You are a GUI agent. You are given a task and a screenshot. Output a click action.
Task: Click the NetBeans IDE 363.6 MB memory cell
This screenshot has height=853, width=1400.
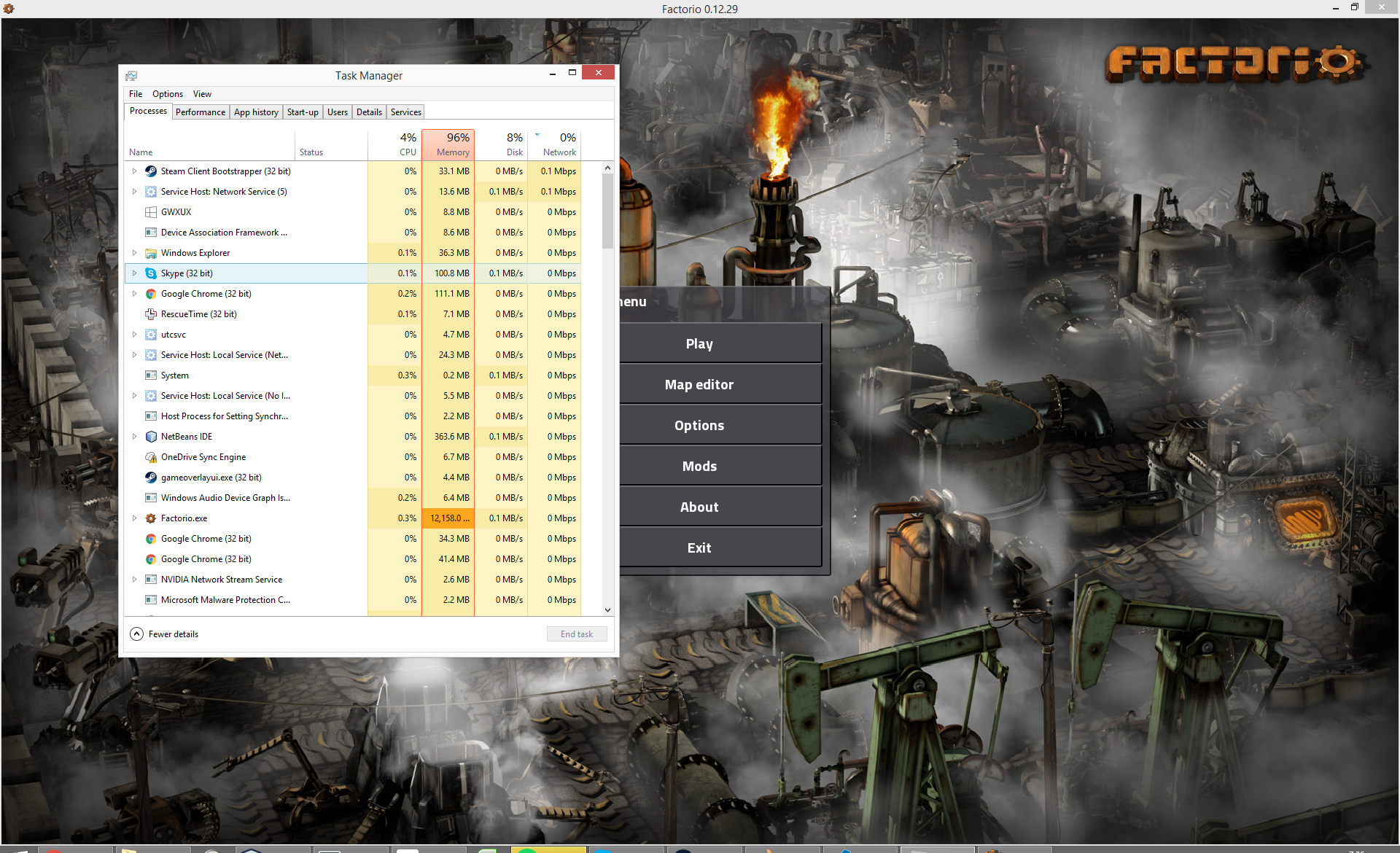tap(448, 437)
